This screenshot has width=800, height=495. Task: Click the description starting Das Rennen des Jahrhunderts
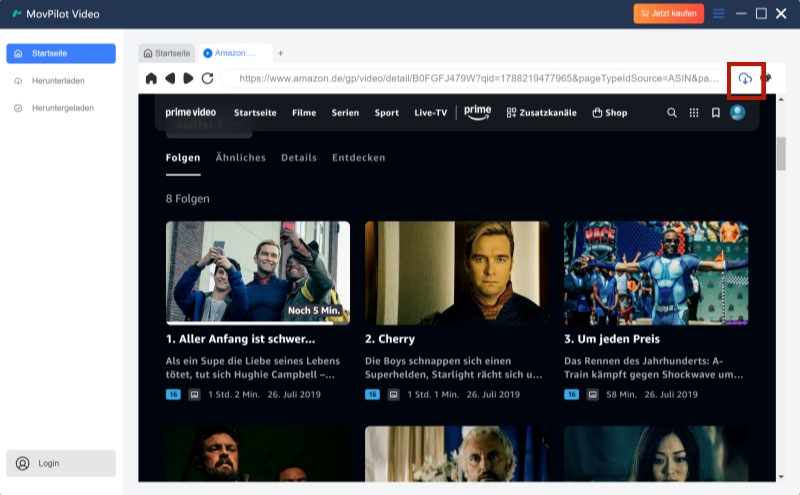coord(654,368)
